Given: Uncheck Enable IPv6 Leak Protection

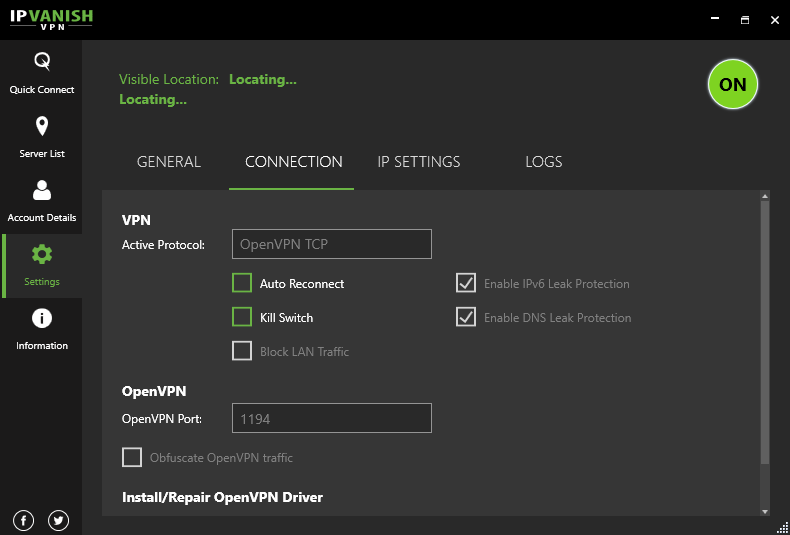Looking at the screenshot, I should pos(465,283).
